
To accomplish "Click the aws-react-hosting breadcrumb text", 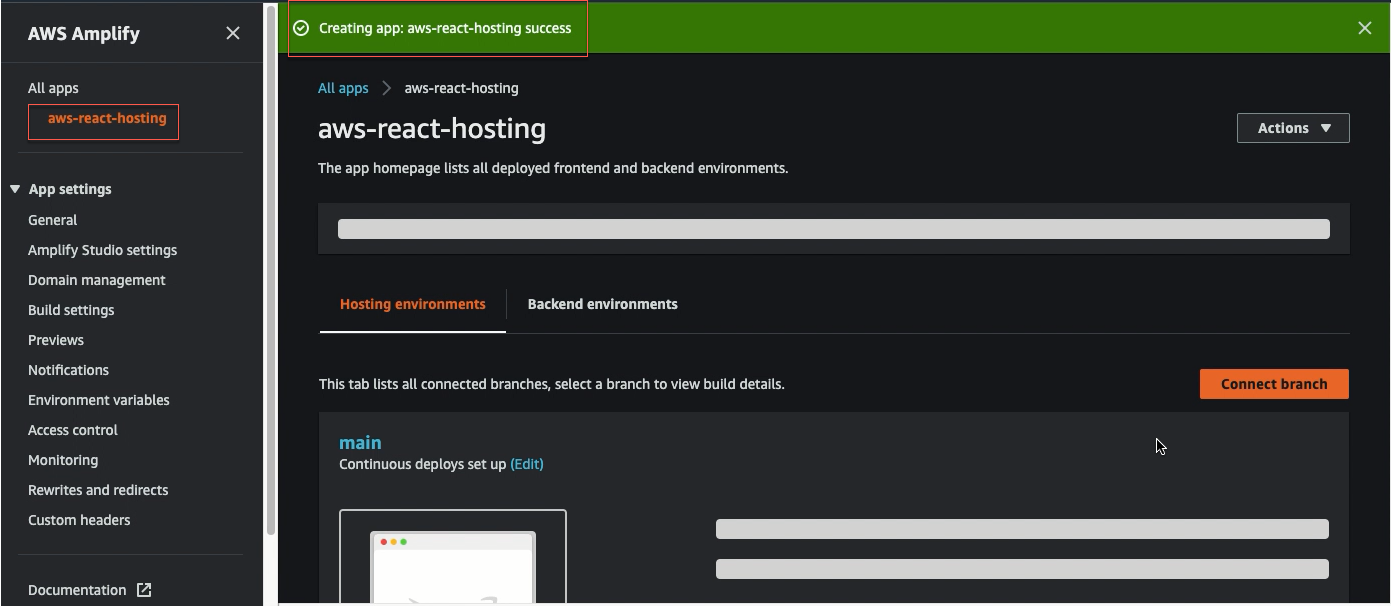I will click(x=461, y=88).
